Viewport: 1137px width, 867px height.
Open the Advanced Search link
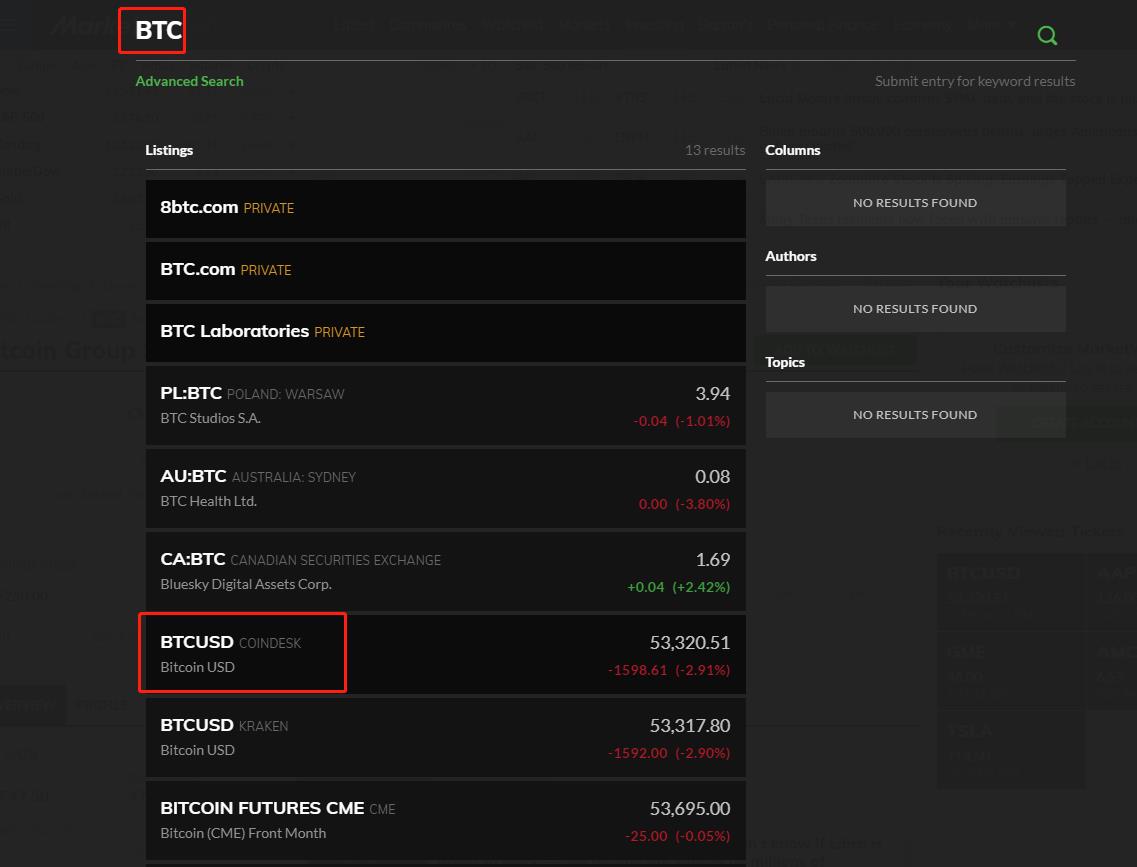[x=189, y=81]
